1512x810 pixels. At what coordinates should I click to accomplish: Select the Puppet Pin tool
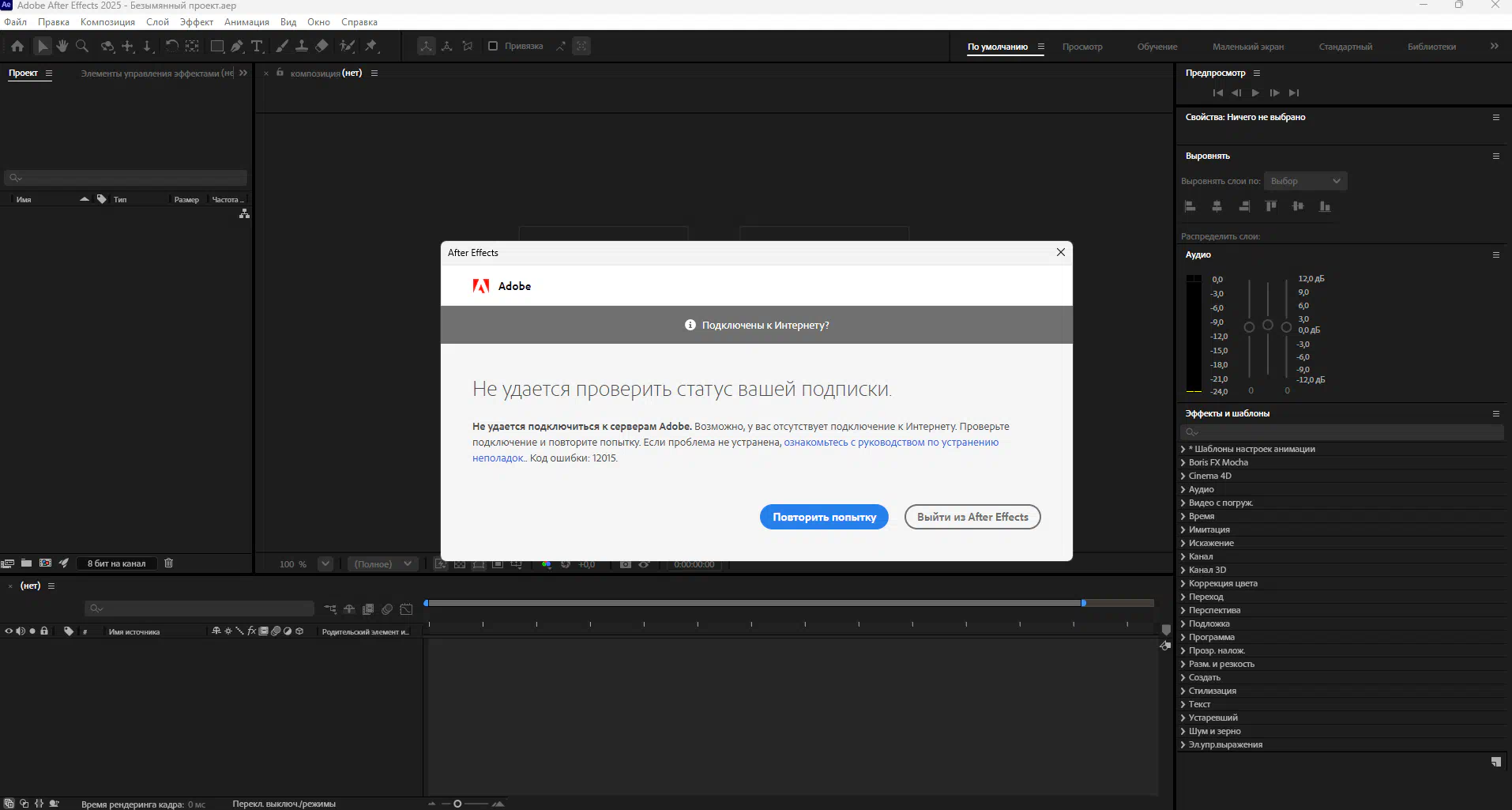point(371,47)
